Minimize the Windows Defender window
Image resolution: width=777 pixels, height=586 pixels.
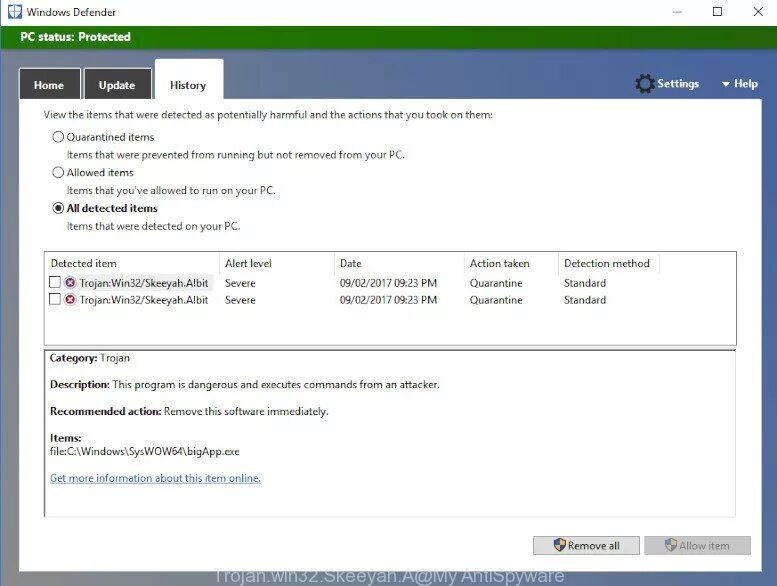pyautogui.click(x=677, y=11)
